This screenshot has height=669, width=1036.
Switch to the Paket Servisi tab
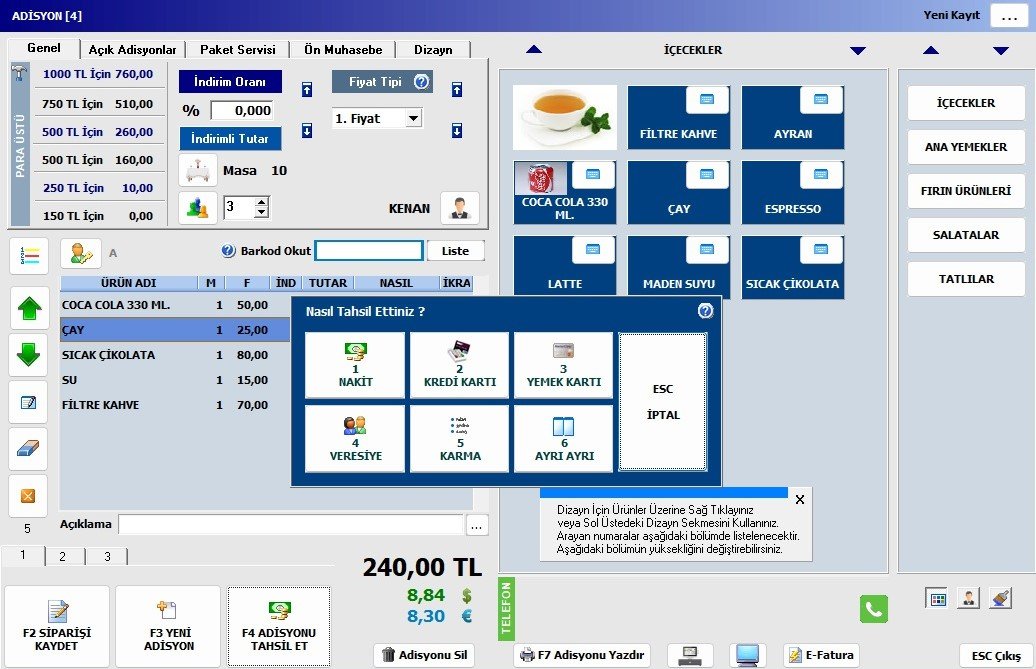(237, 49)
